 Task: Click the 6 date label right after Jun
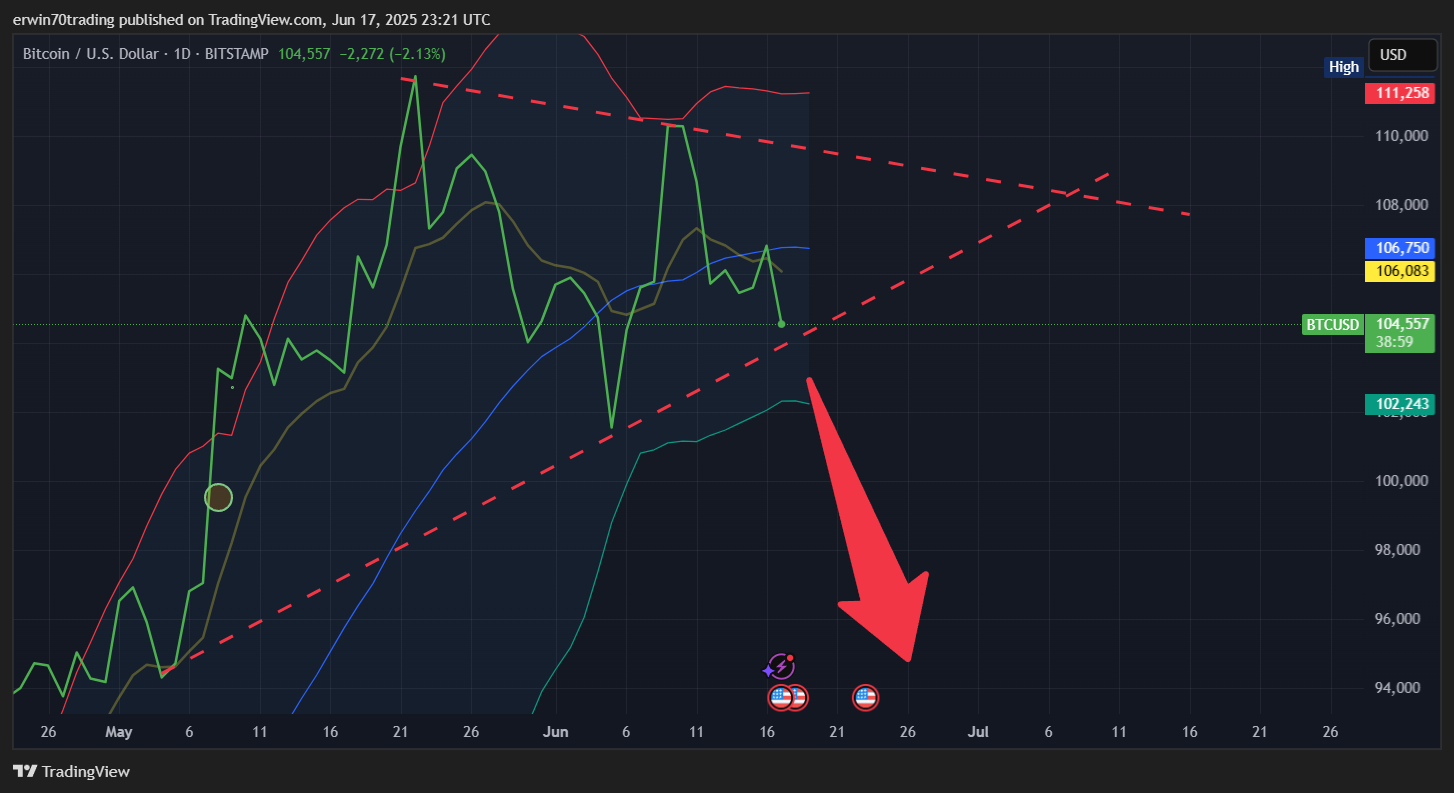pyautogui.click(x=626, y=732)
